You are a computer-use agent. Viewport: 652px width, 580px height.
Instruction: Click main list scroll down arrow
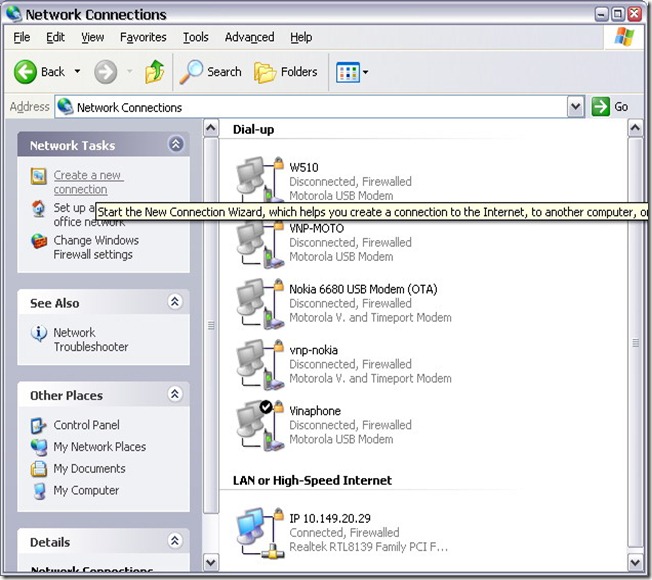(x=635, y=563)
